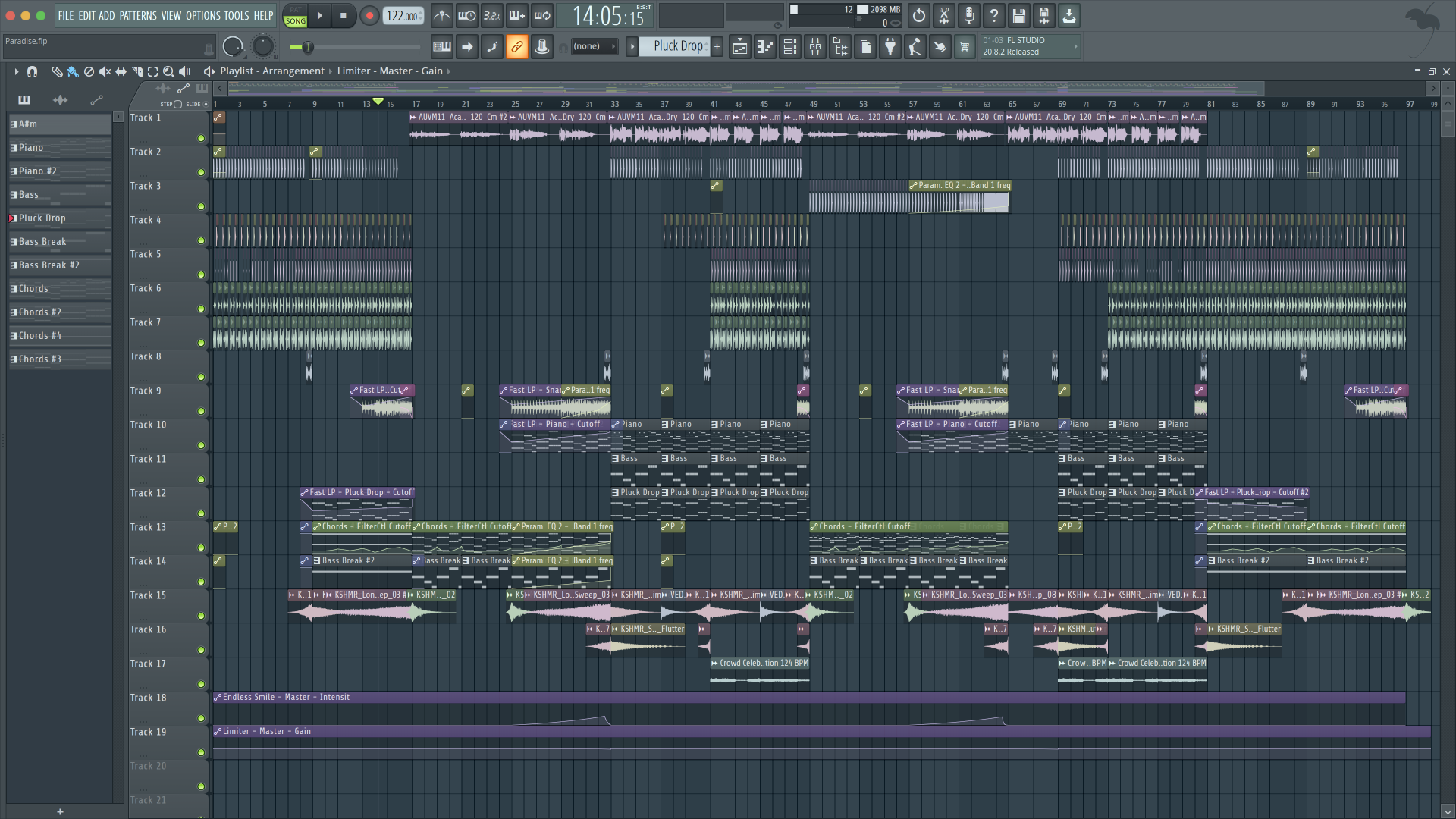
Task: Open the browser and plugin picker view
Action: pos(840,47)
